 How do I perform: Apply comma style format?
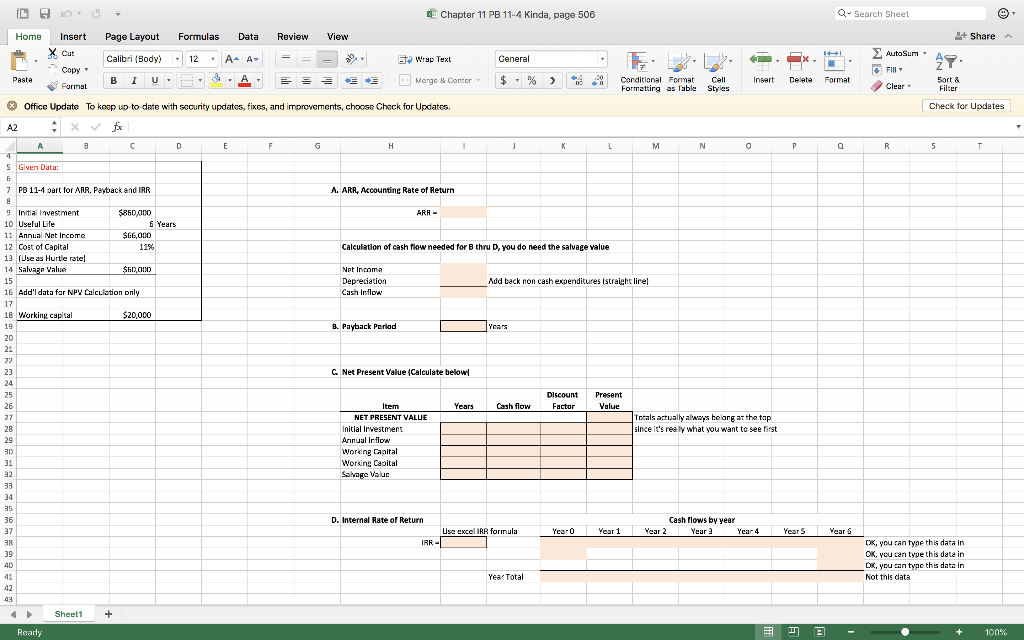pyautogui.click(x=552, y=80)
